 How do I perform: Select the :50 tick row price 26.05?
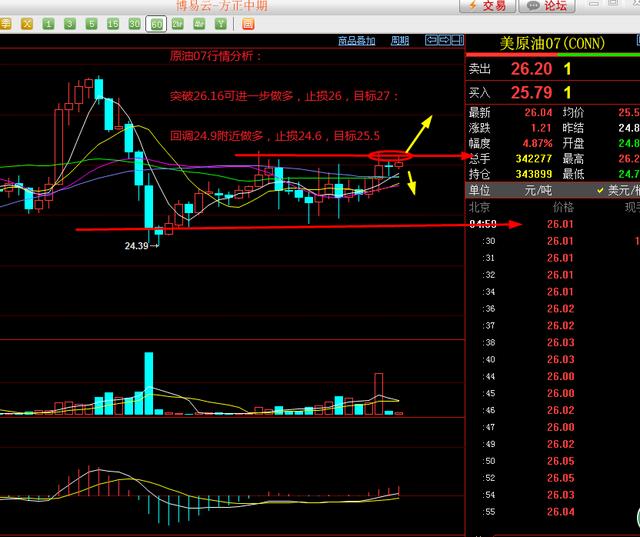coord(560,461)
